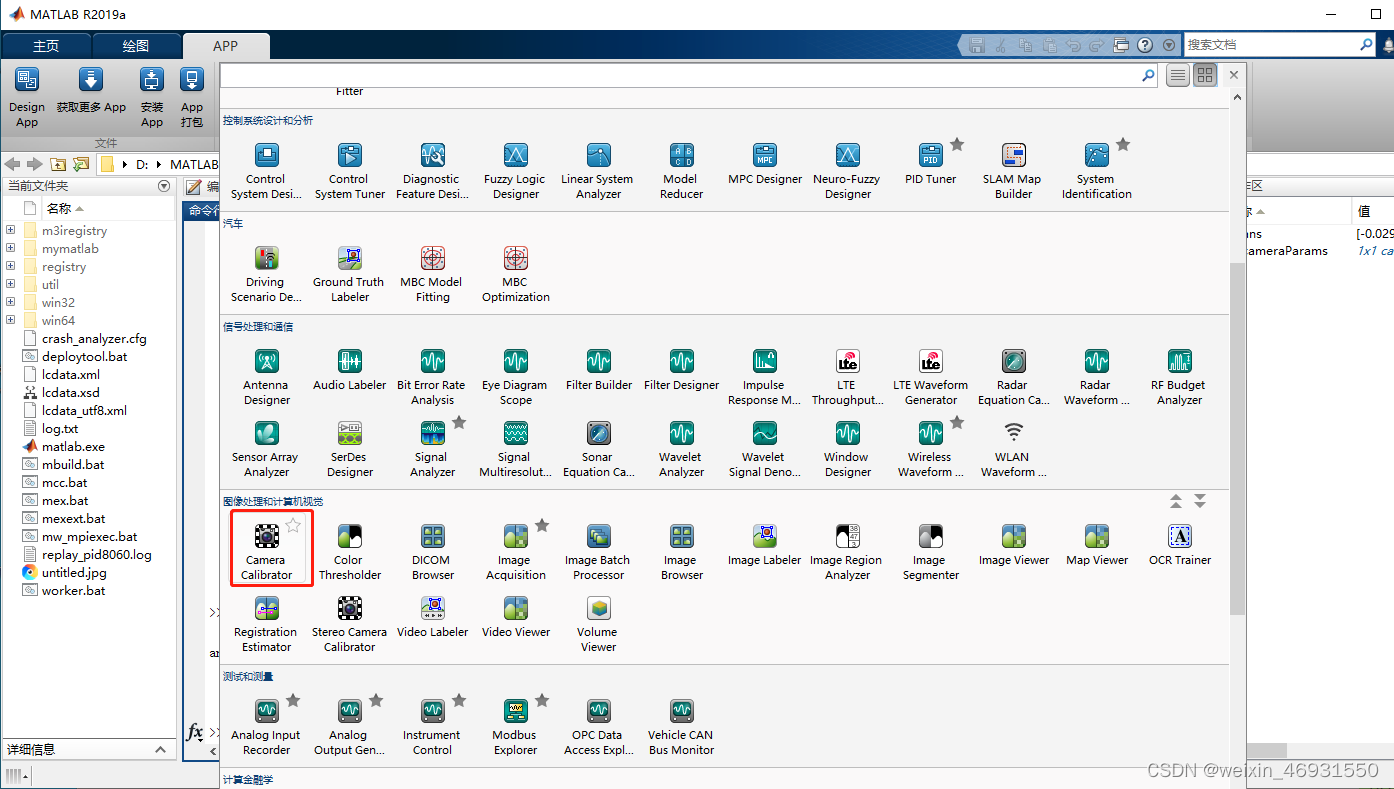Toggle the Image Acquisition favorite star

542,526
